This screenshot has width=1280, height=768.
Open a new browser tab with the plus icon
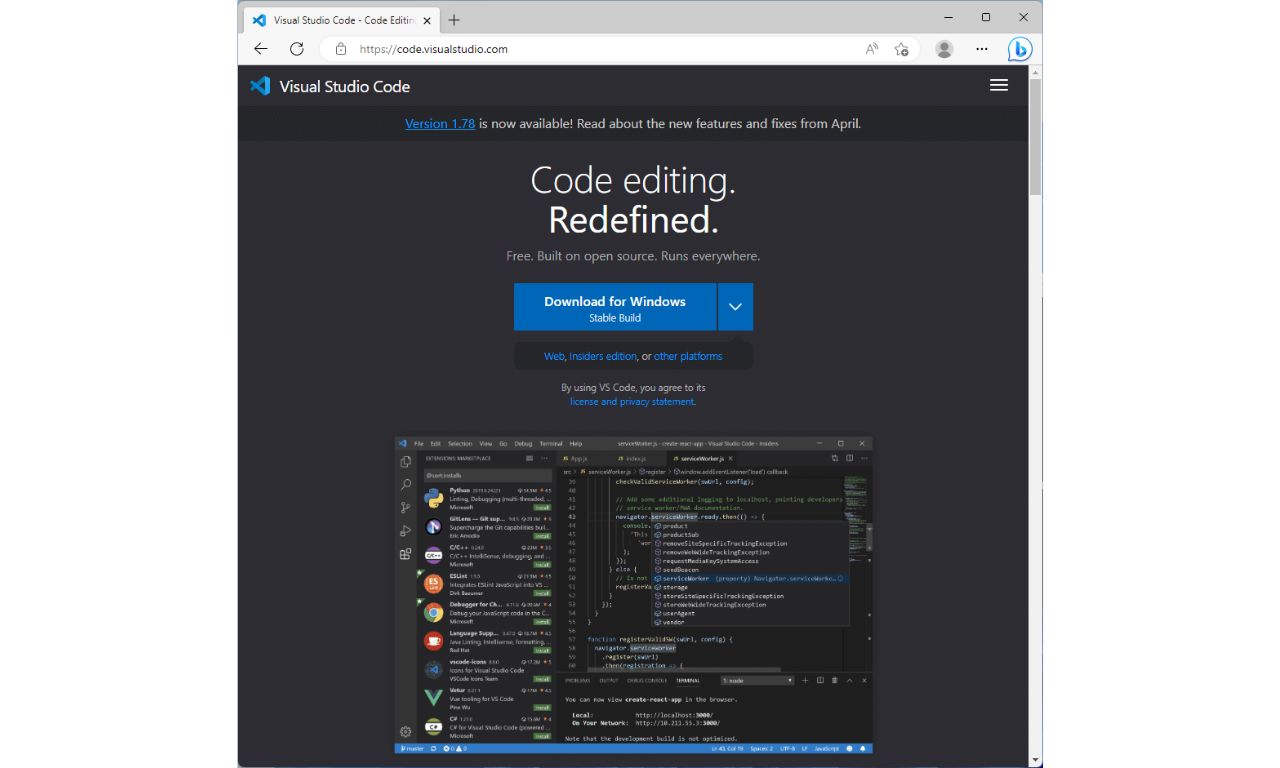coord(454,20)
